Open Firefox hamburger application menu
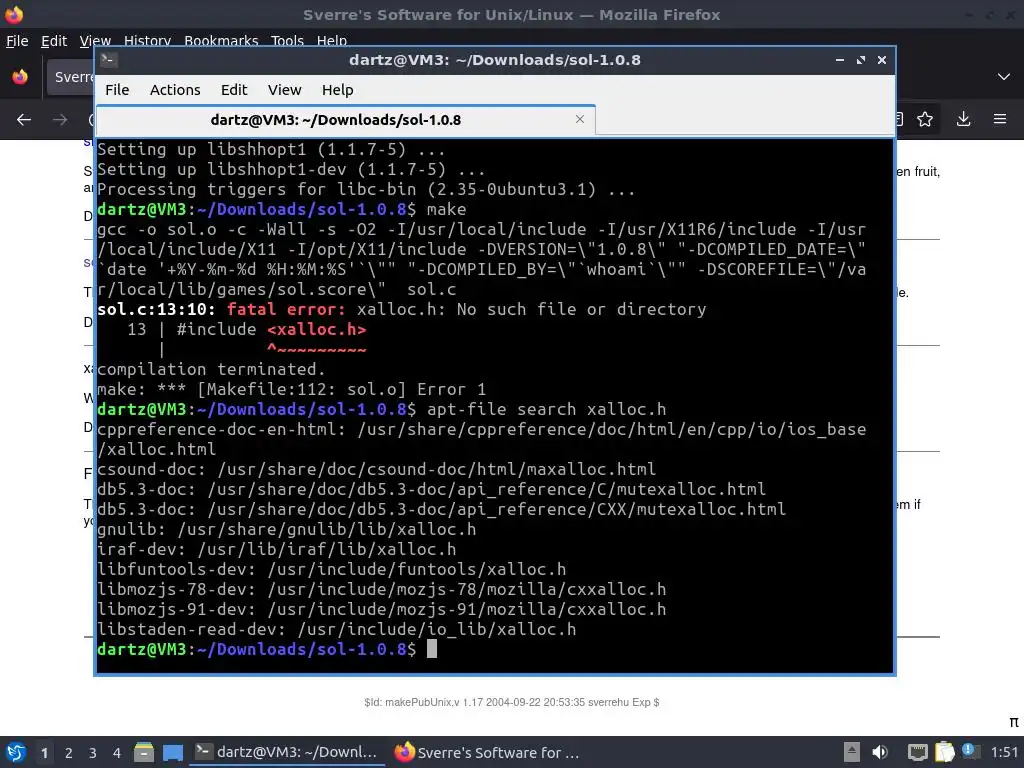The height and width of the screenshot is (768, 1024). coord(1000,119)
